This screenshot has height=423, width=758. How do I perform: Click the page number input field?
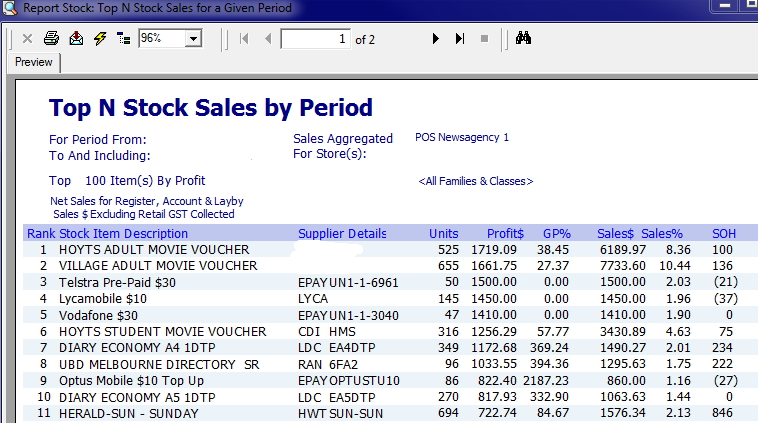tap(315, 39)
